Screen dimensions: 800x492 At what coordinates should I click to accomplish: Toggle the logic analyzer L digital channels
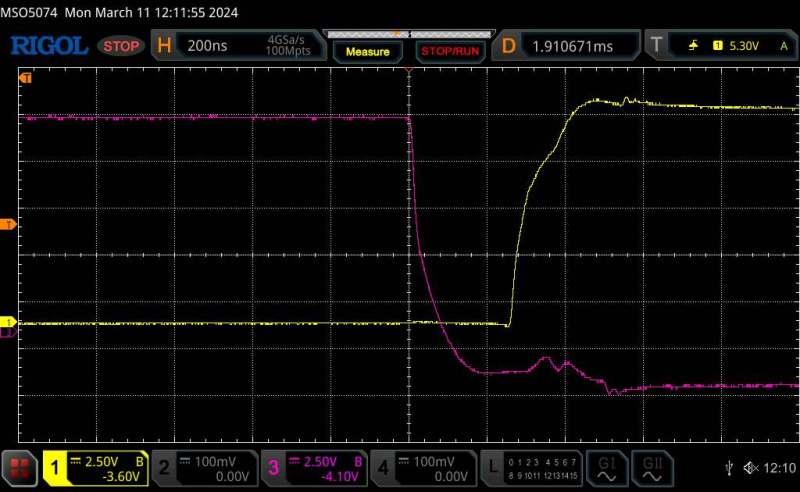pos(530,467)
